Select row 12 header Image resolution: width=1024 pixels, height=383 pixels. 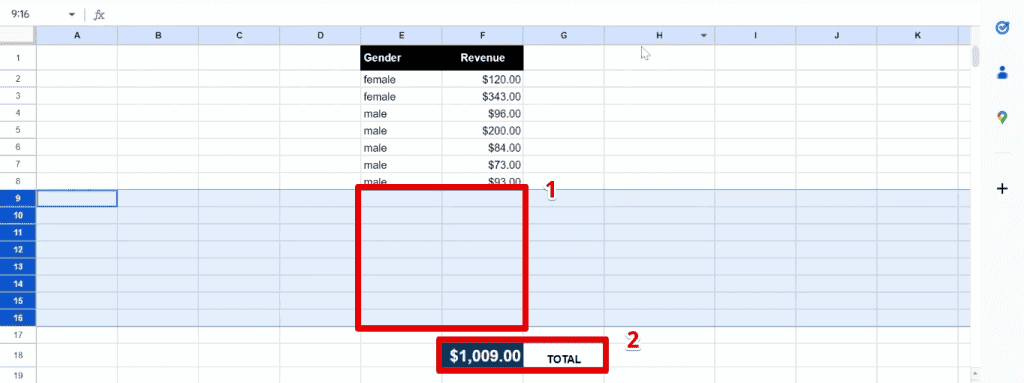(x=18, y=250)
